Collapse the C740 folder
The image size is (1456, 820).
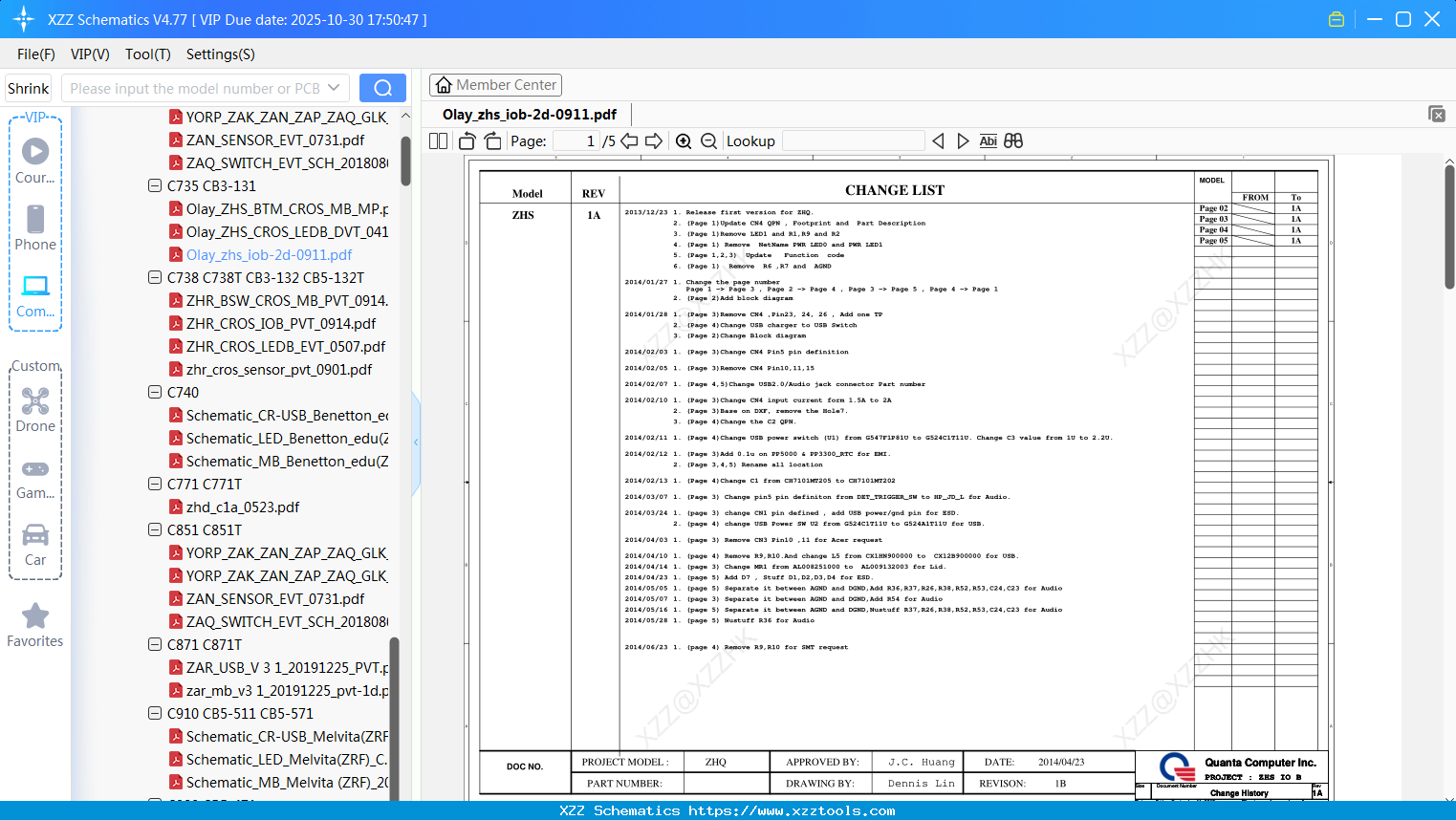[155, 392]
